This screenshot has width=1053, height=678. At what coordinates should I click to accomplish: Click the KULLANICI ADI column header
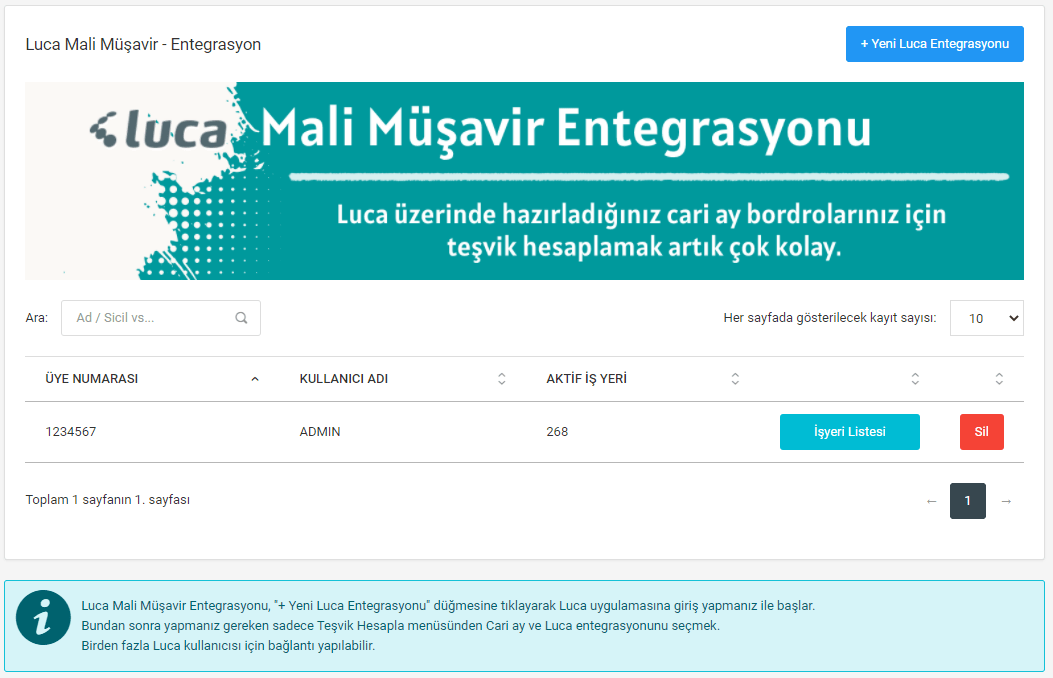click(x=344, y=379)
